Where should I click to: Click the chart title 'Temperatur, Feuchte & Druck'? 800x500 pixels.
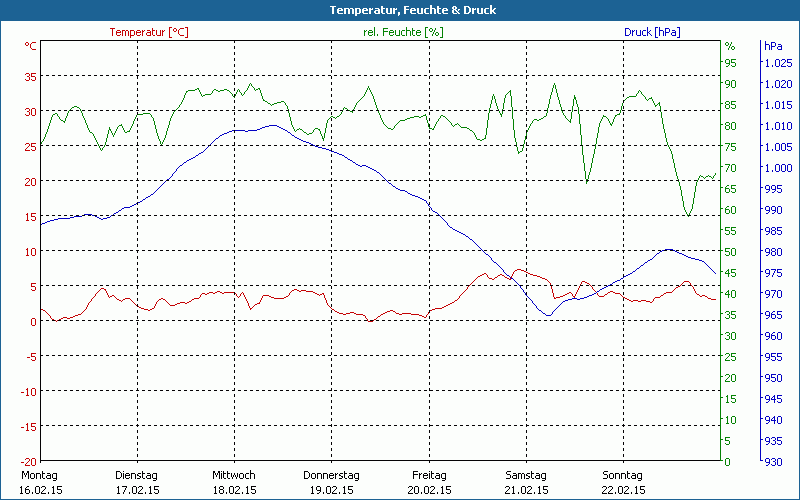point(413,10)
